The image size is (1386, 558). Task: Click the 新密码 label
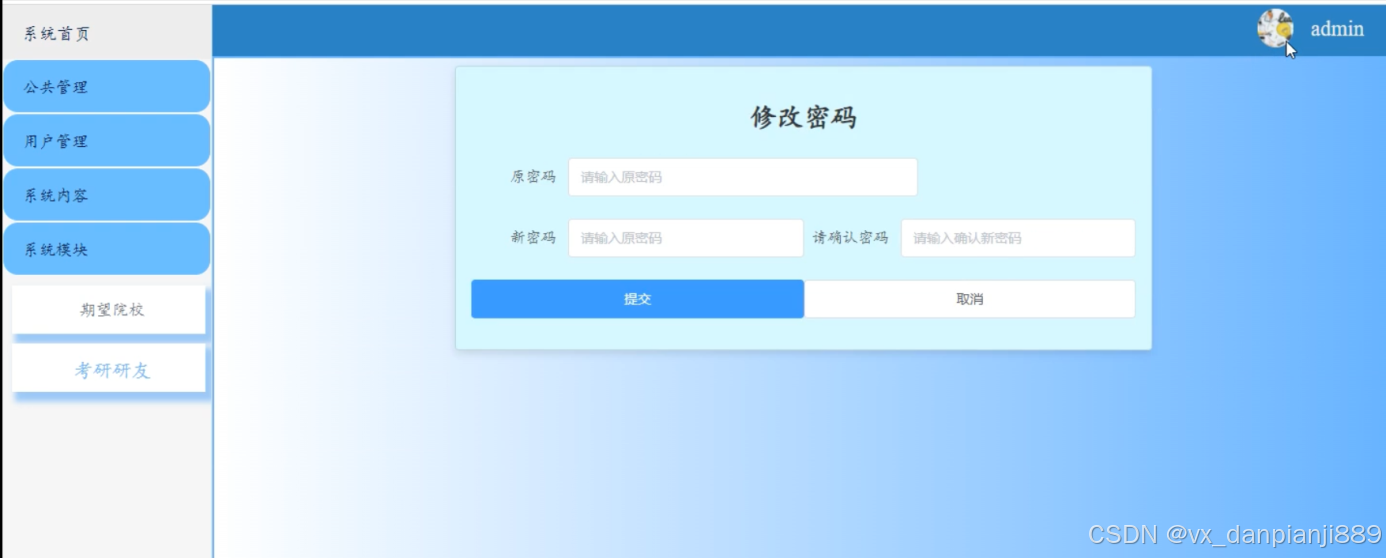(533, 238)
